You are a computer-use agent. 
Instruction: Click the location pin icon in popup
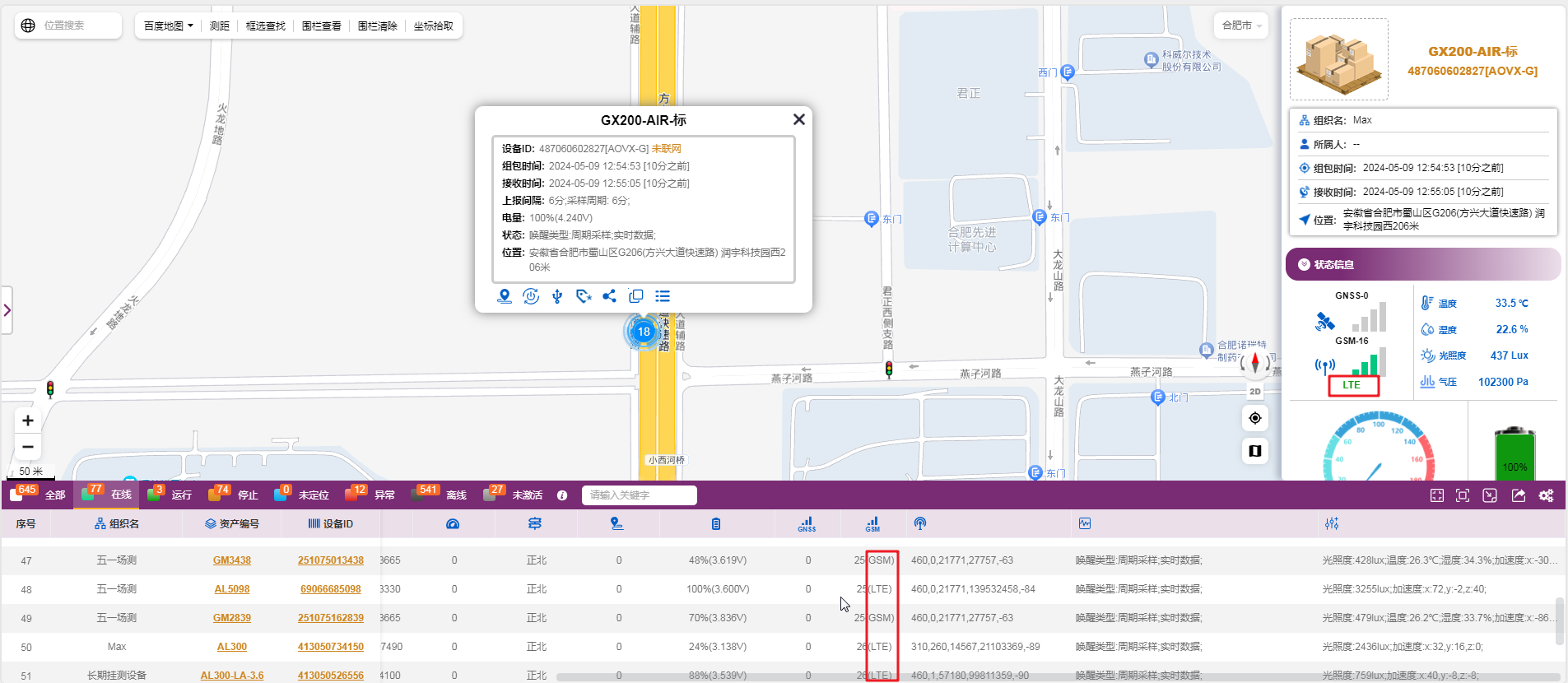(x=505, y=296)
